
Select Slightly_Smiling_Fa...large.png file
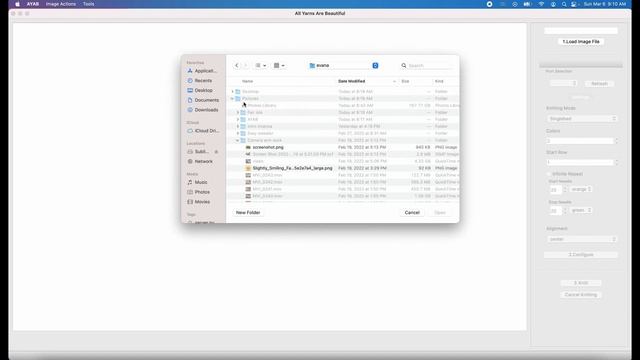(x=292, y=168)
